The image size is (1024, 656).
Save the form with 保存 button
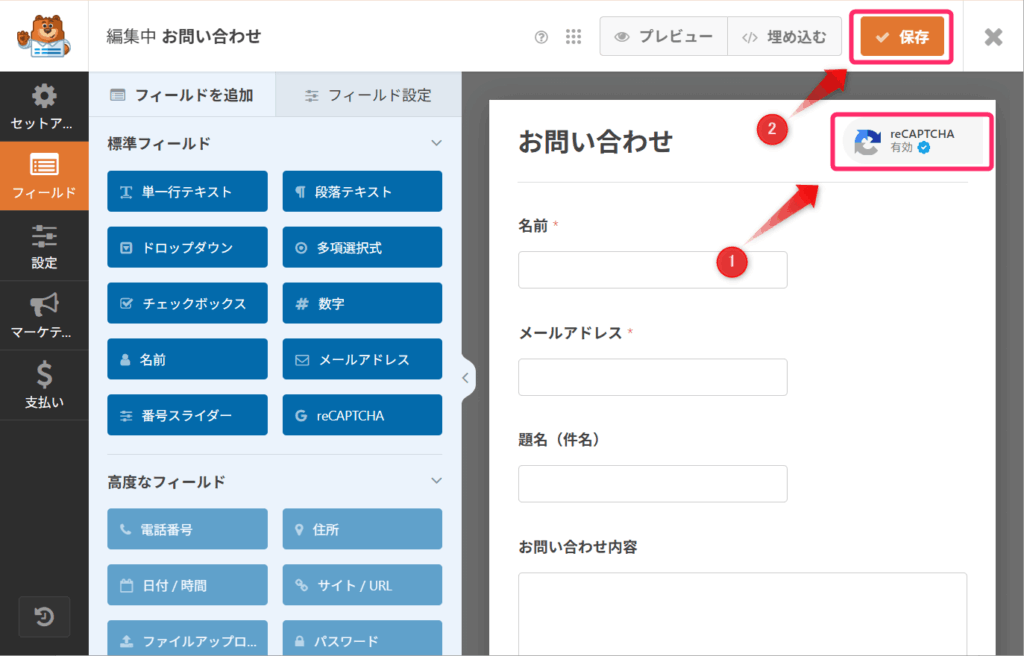click(902, 37)
